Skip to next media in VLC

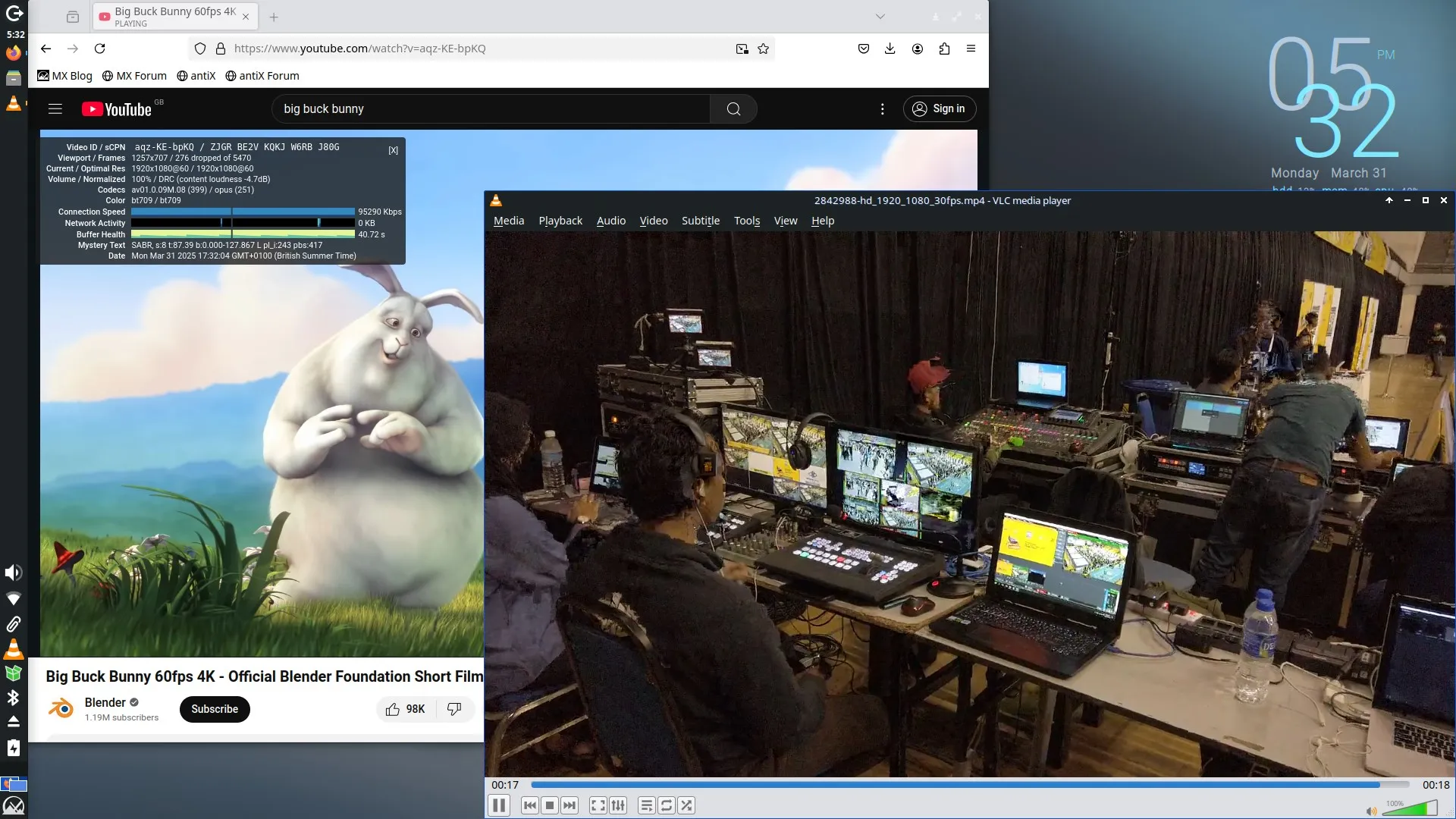tap(570, 805)
